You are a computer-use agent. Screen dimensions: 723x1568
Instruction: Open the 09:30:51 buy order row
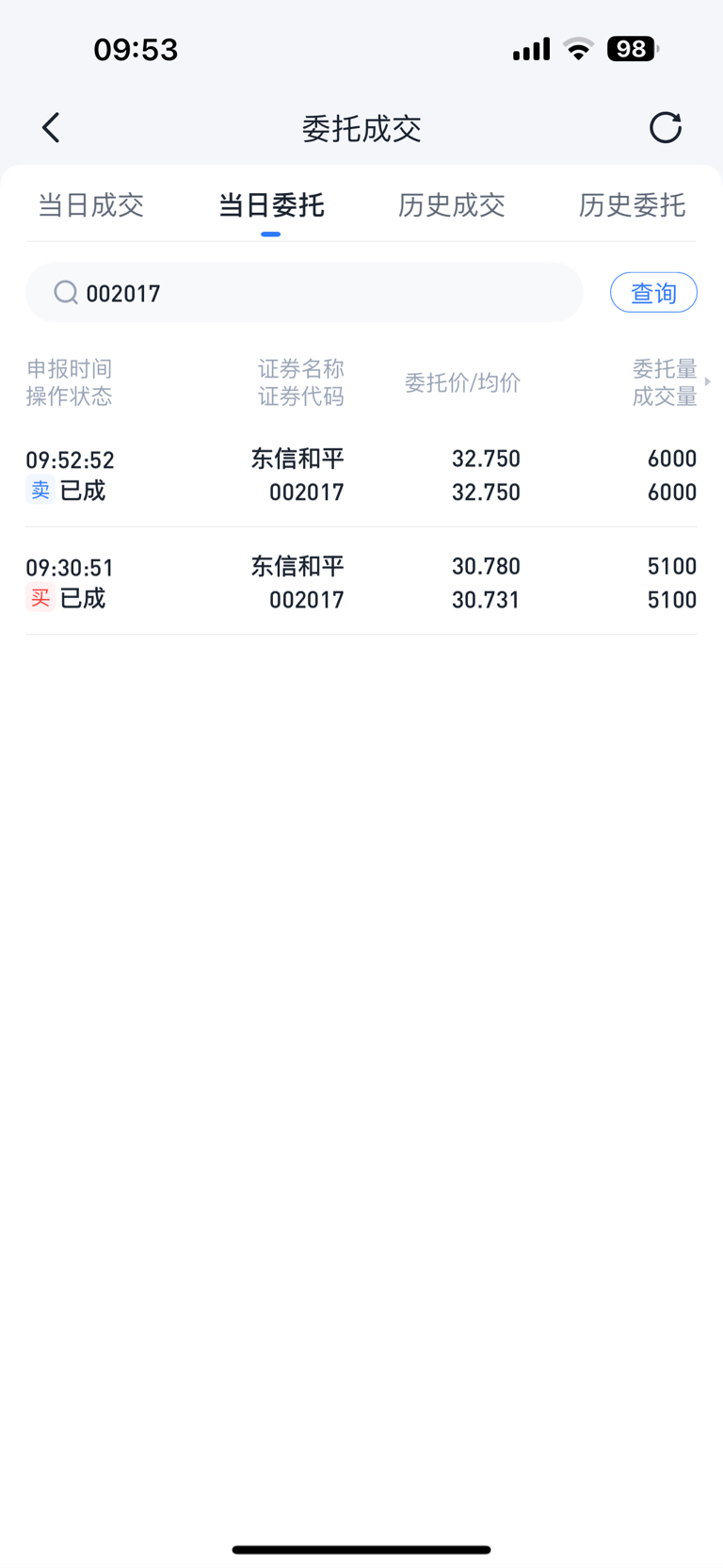[x=361, y=582]
